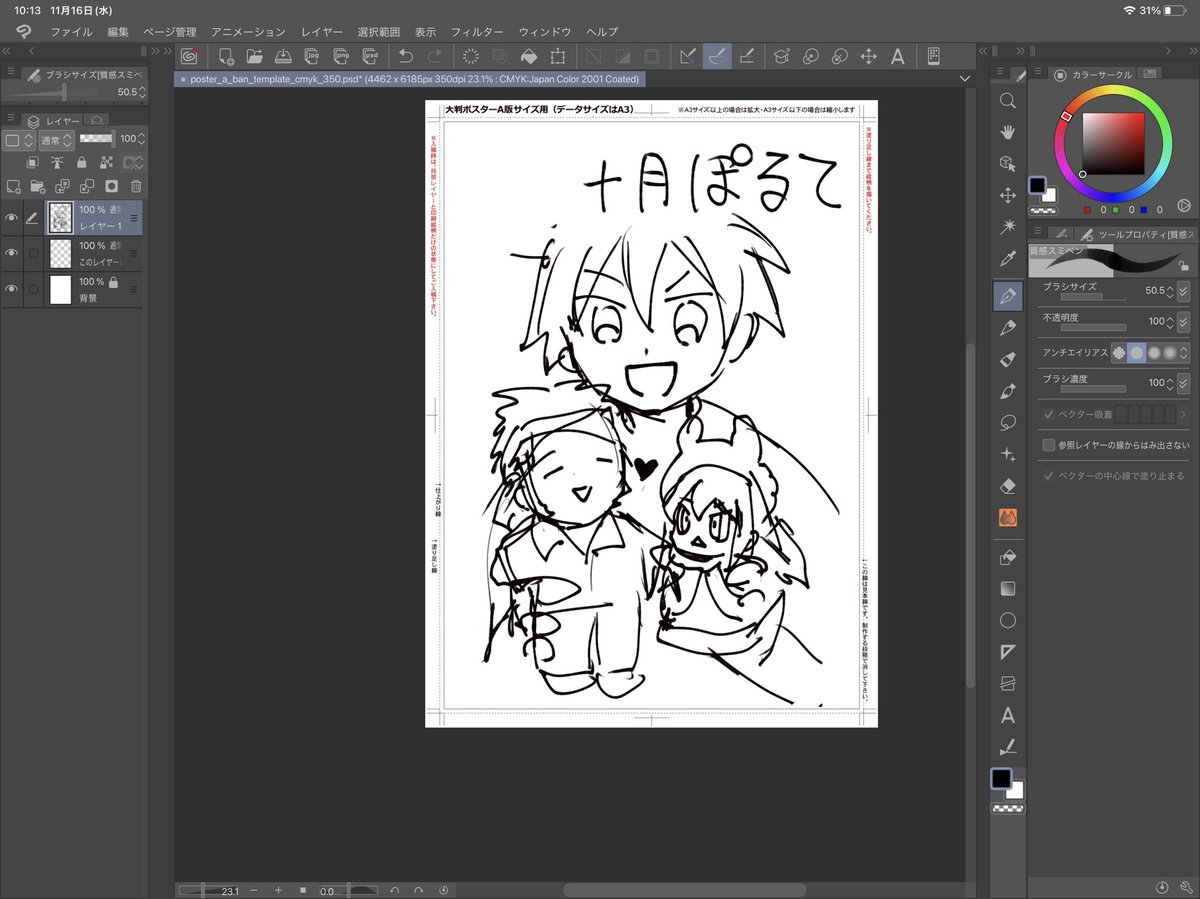Open the ヘルプ menu
The width and height of the screenshot is (1200, 899).
point(602,32)
